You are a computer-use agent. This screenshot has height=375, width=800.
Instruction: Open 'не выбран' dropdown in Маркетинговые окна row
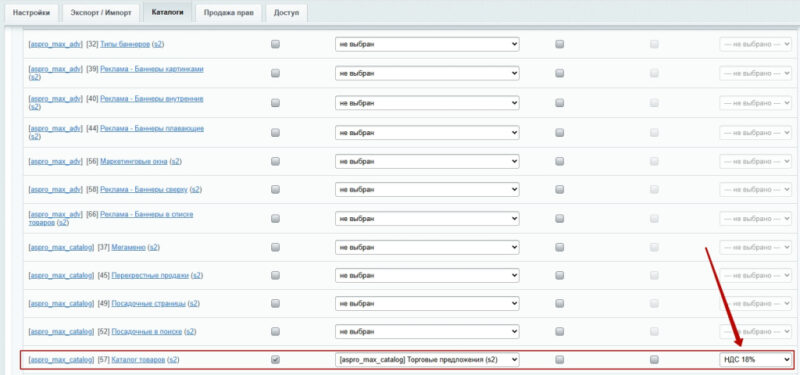pos(427,161)
